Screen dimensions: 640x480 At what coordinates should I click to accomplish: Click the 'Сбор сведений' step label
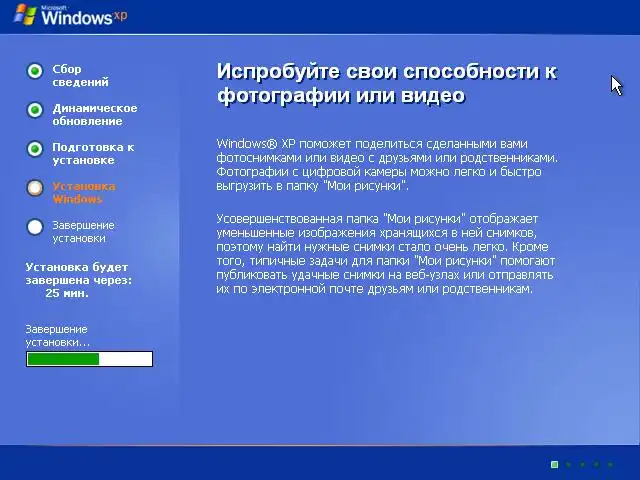tap(80, 76)
